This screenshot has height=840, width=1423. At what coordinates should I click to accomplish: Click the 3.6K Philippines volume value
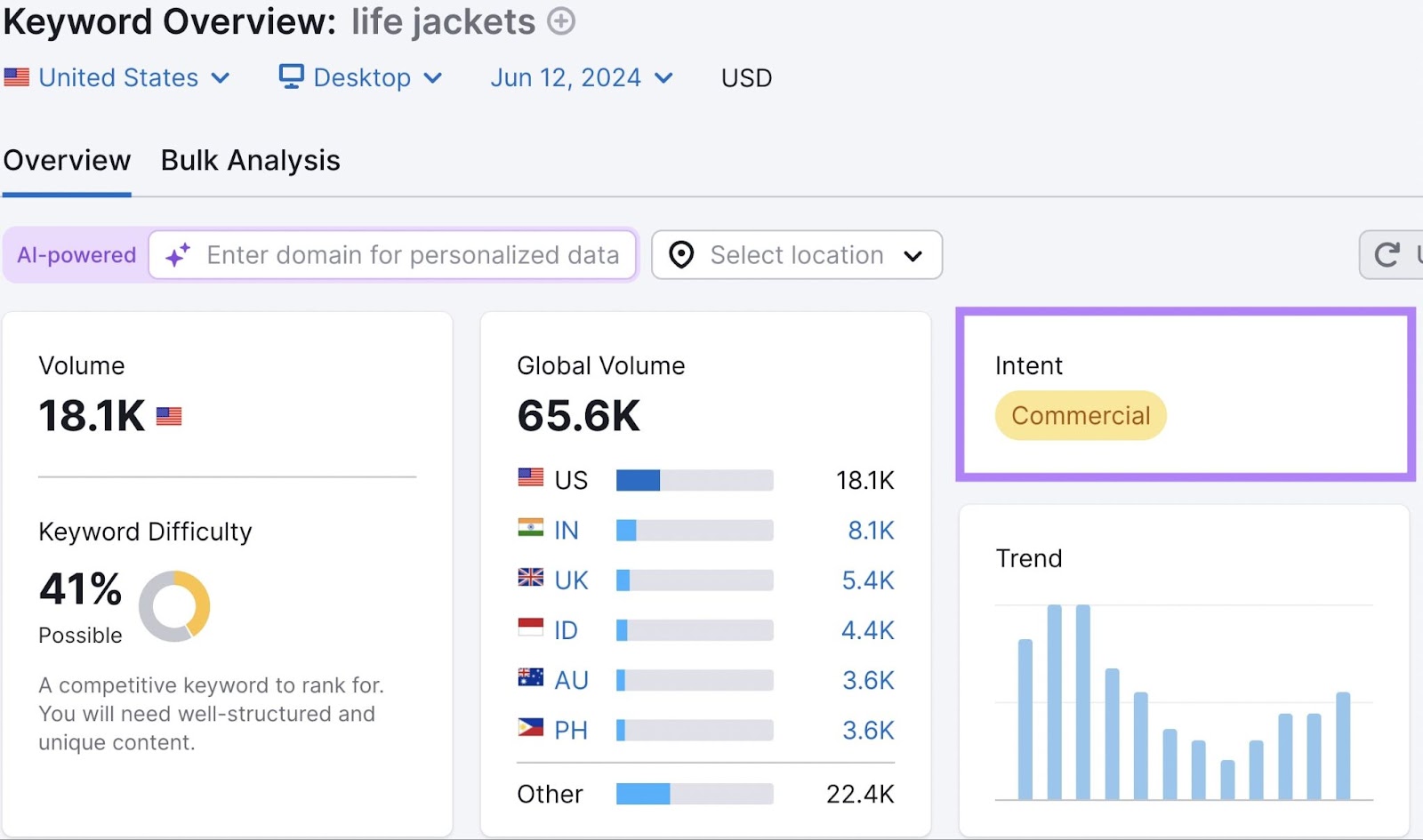pyautogui.click(x=868, y=730)
